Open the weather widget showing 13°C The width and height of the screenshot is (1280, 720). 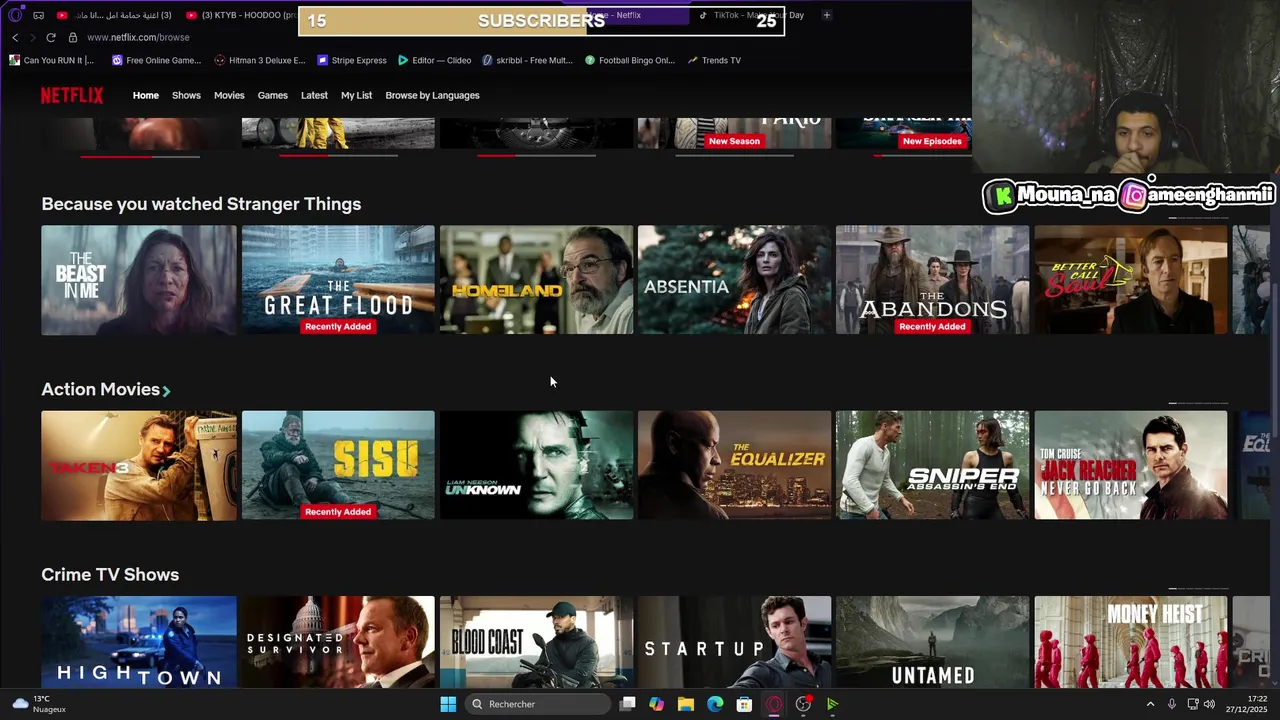click(x=39, y=704)
